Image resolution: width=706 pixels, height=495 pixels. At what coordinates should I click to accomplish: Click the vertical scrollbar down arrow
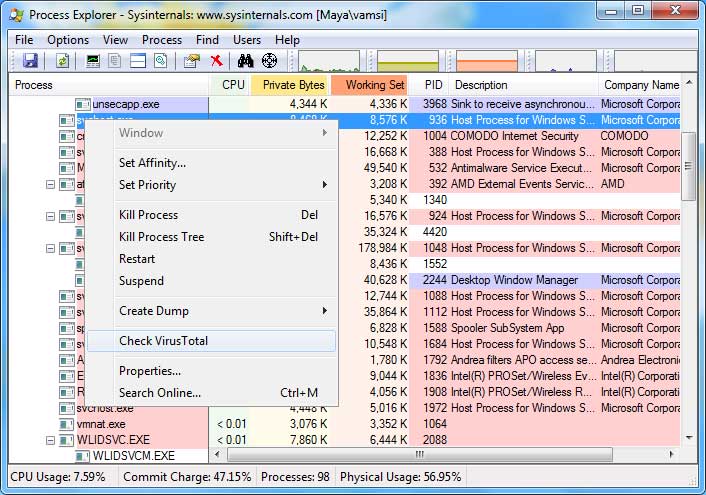point(688,438)
